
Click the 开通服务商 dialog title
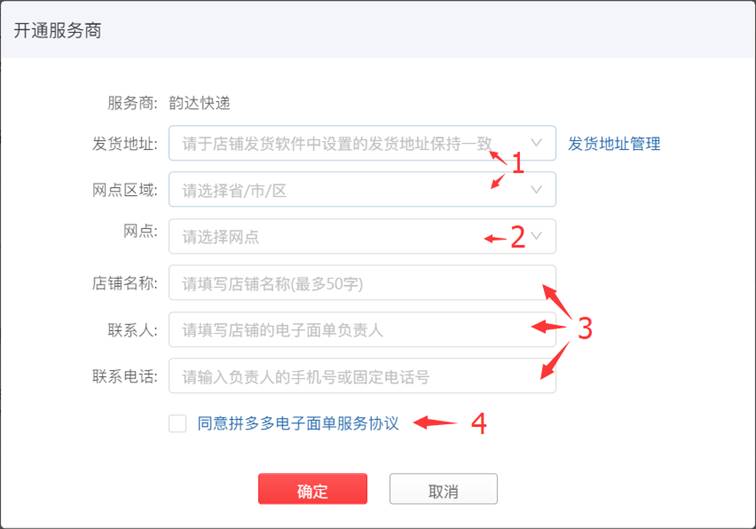click(57, 30)
